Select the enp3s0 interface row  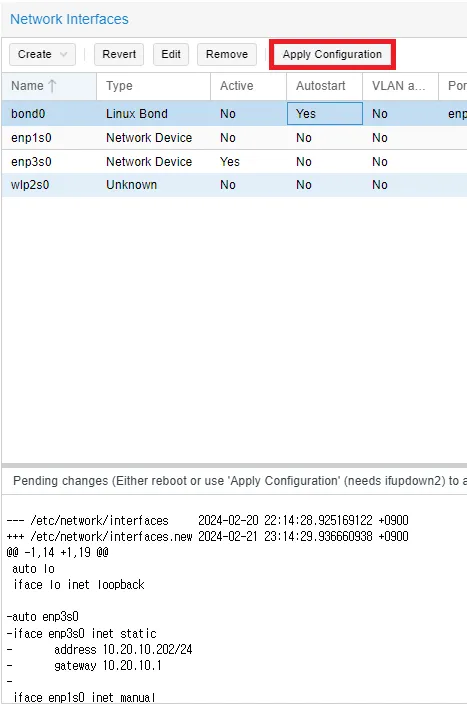[234, 162]
